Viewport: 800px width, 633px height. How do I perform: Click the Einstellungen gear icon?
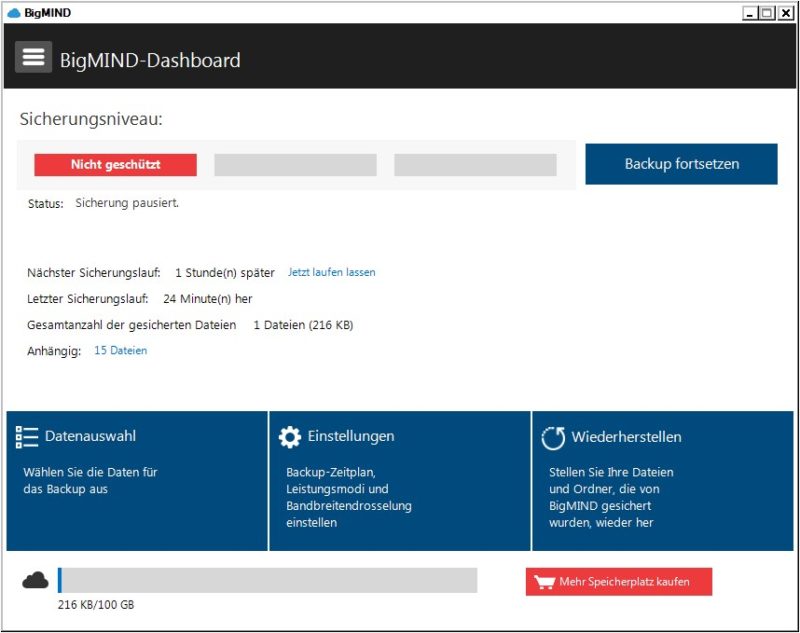(x=290, y=437)
